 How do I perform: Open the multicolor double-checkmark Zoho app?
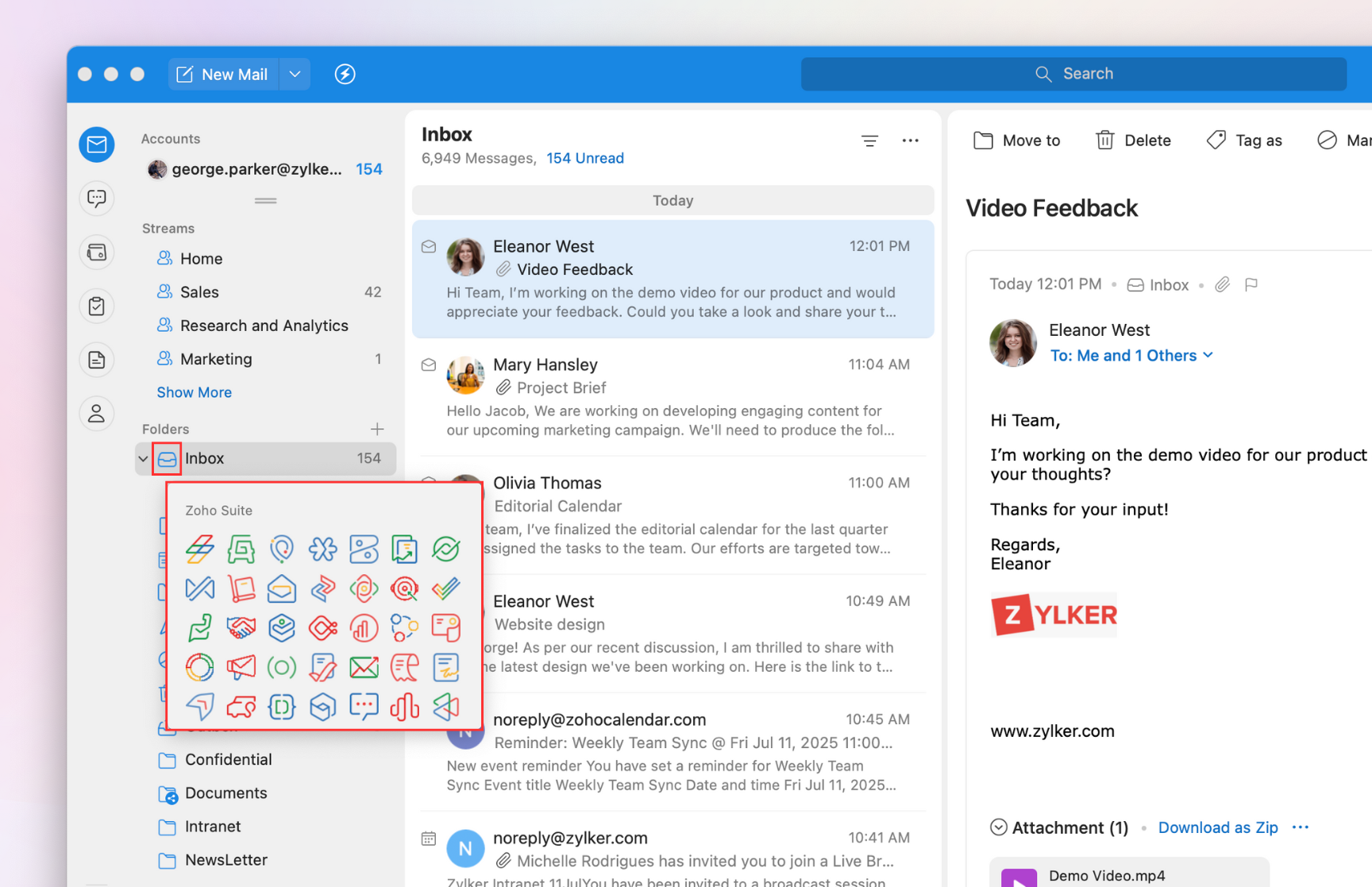pyautogui.click(x=446, y=588)
